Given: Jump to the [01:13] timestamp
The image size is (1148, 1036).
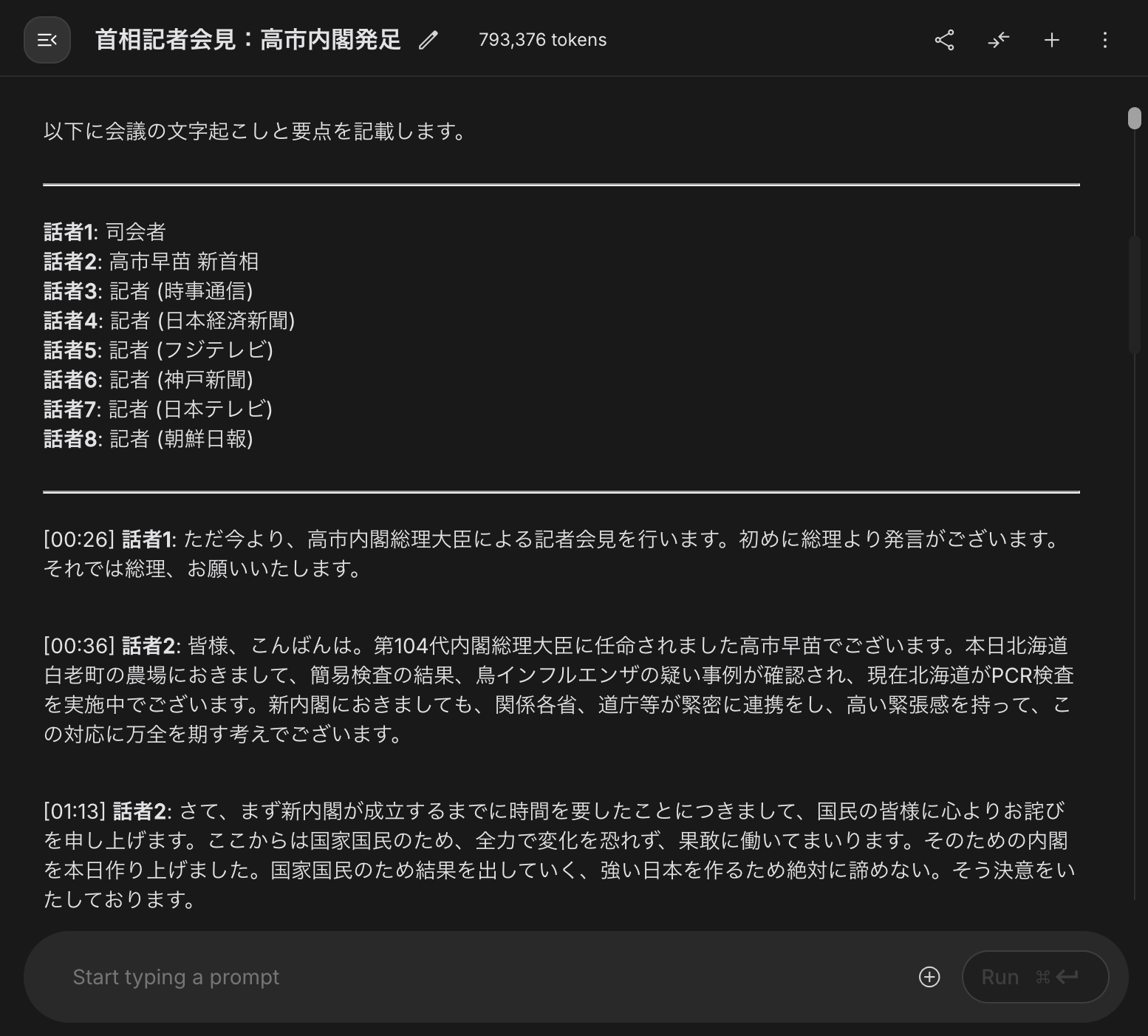Looking at the screenshot, I should (x=75, y=811).
